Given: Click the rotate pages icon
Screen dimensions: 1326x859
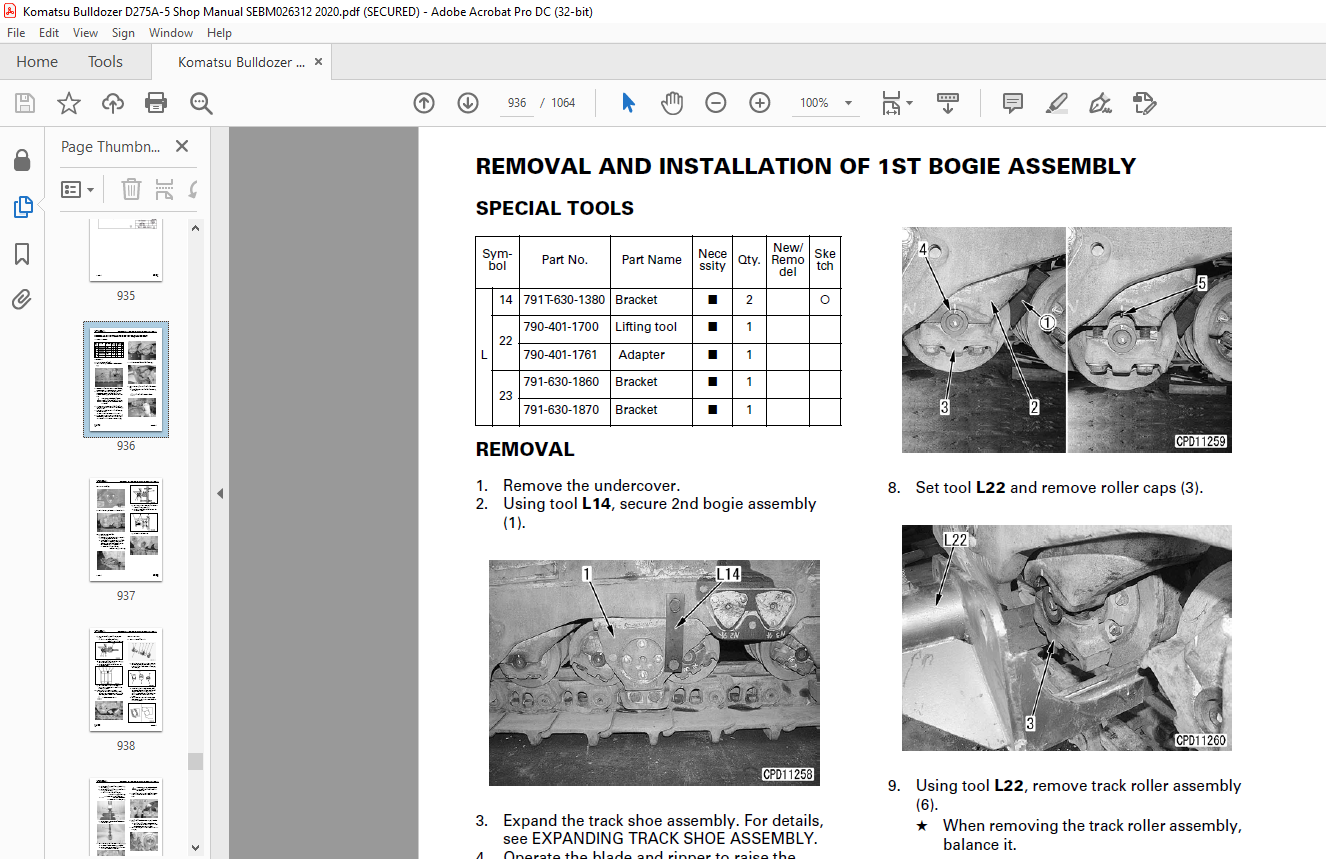Looking at the screenshot, I should click(192, 189).
